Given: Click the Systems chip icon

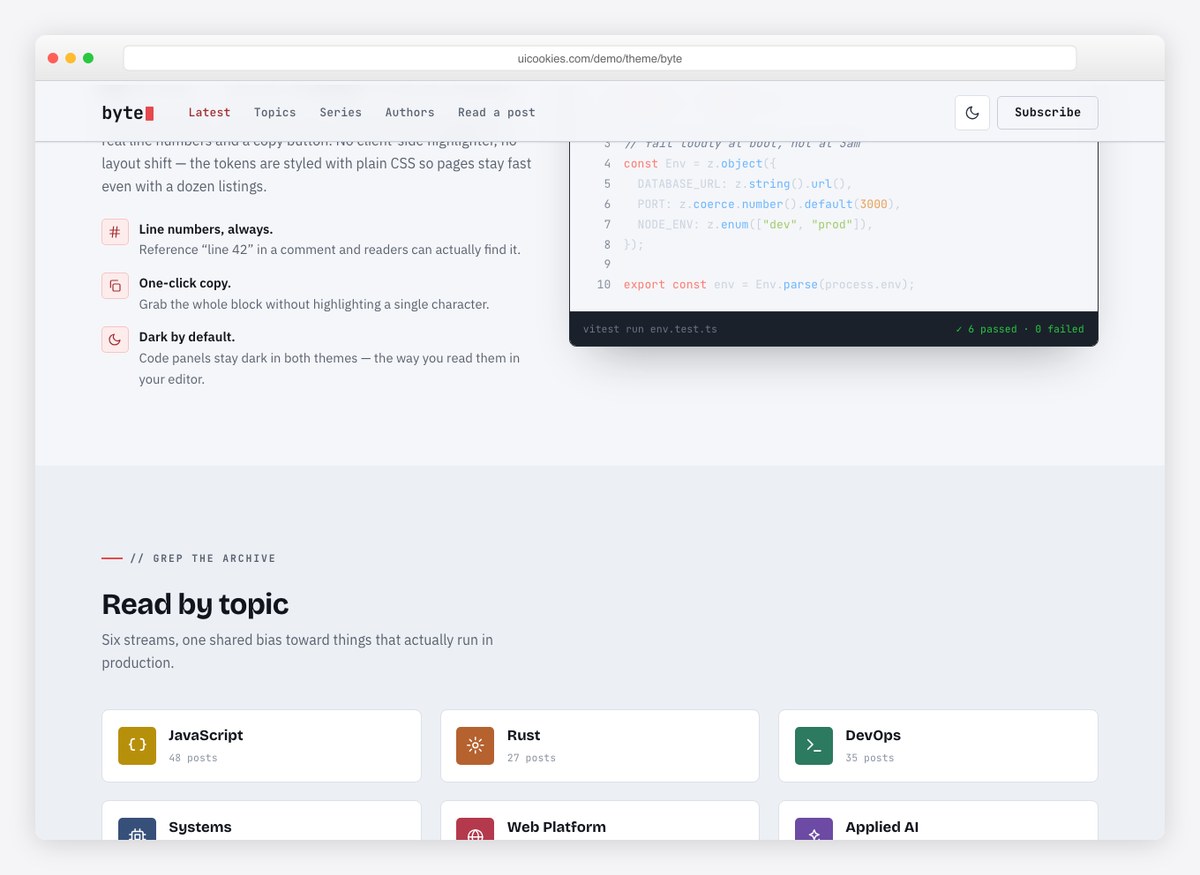Looking at the screenshot, I should [137, 830].
